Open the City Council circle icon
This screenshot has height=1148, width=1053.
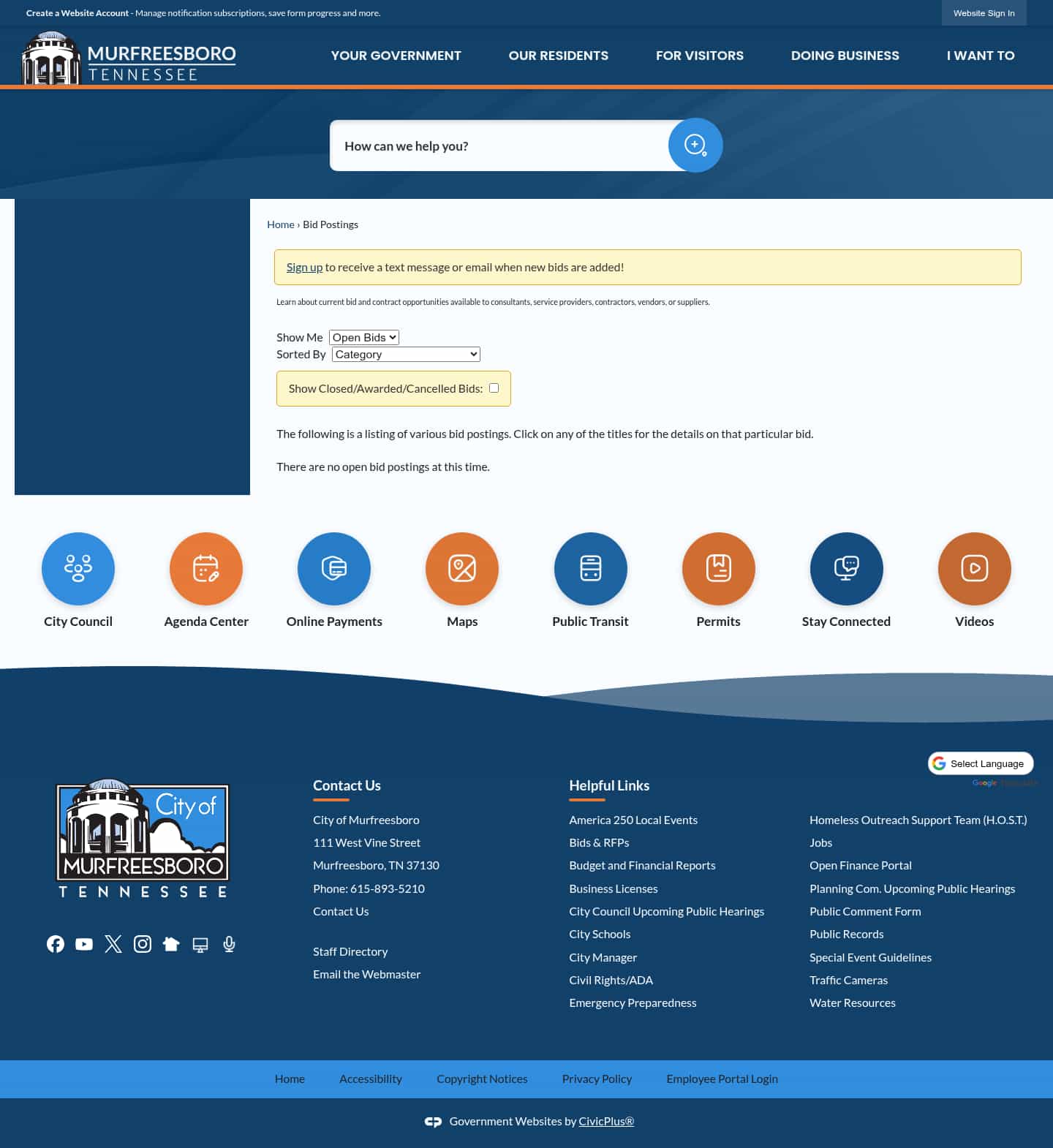(x=78, y=569)
